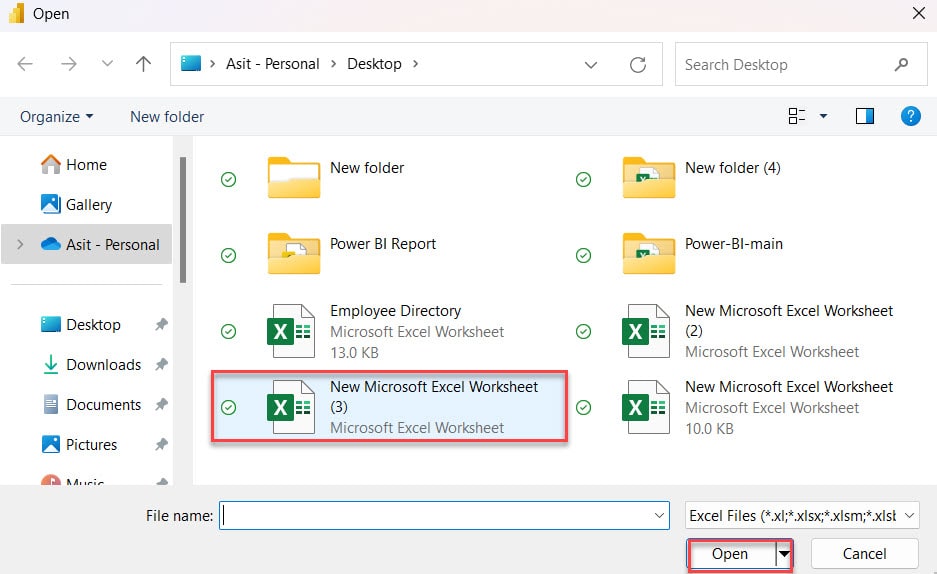The height and width of the screenshot is (574, 937).
Task: Go back using the back arrow
Action: click(x=25, y=63)
